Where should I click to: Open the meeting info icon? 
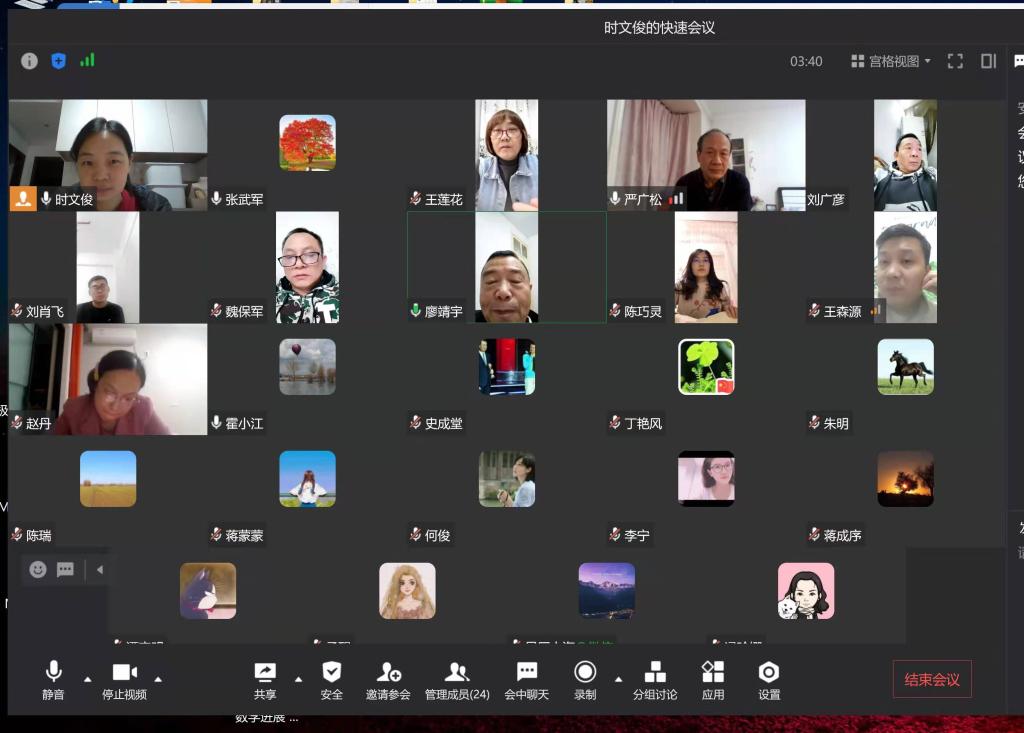tap(29, 61)
